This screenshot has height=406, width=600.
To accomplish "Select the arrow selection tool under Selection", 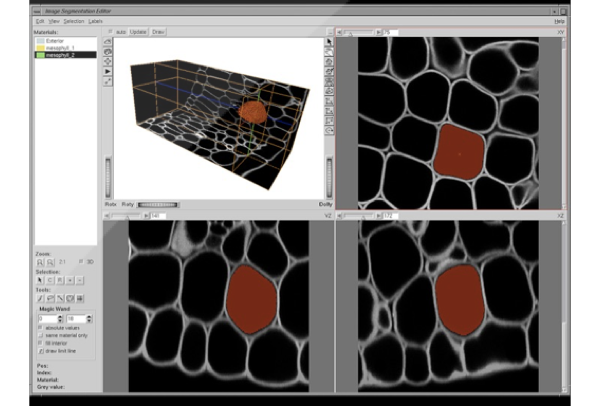I will tap(40, 281).
